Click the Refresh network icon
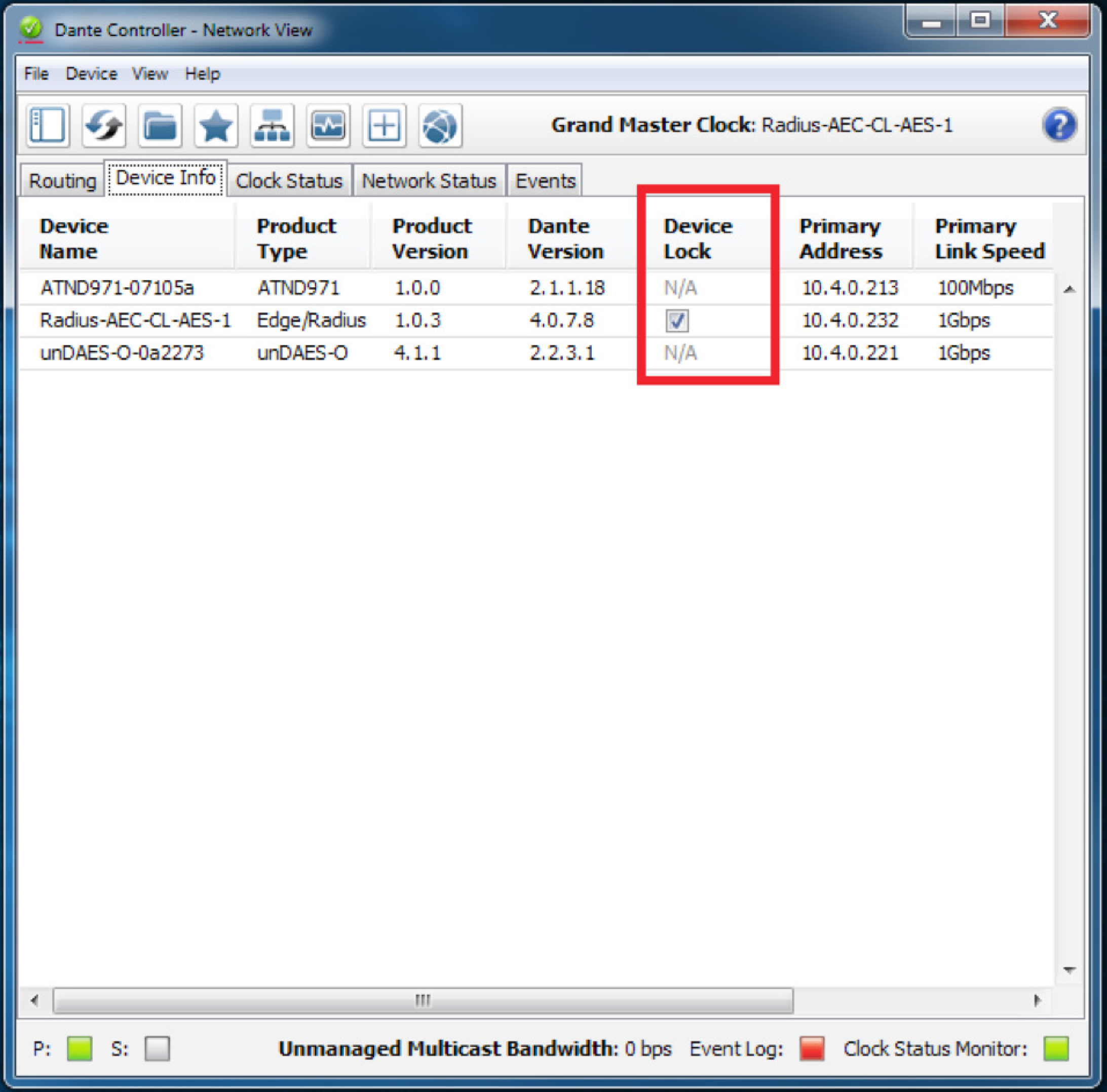This screenshot has height=1092, width=1107. (x=104, y=126)
